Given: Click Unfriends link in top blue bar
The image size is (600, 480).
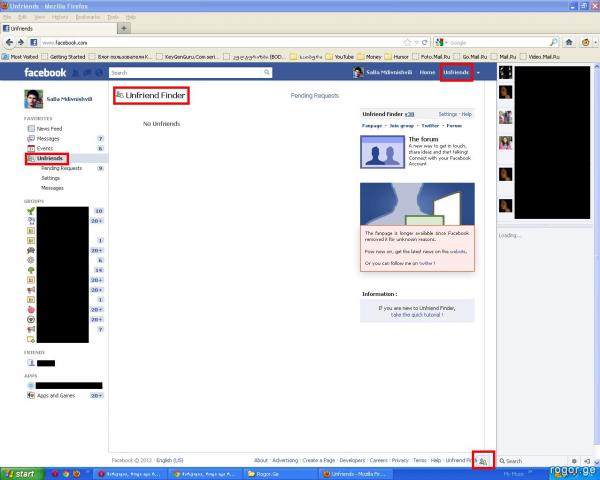Looking at the screenshot, I should [x=456, y=72].
